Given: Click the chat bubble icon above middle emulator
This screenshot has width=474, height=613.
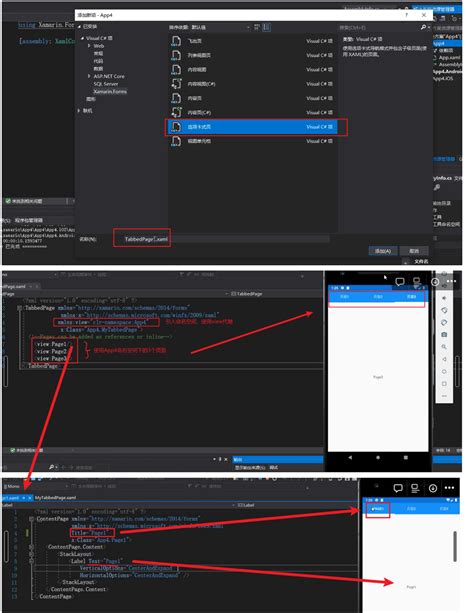Looking at the screenshot, I should pos(400,281).
